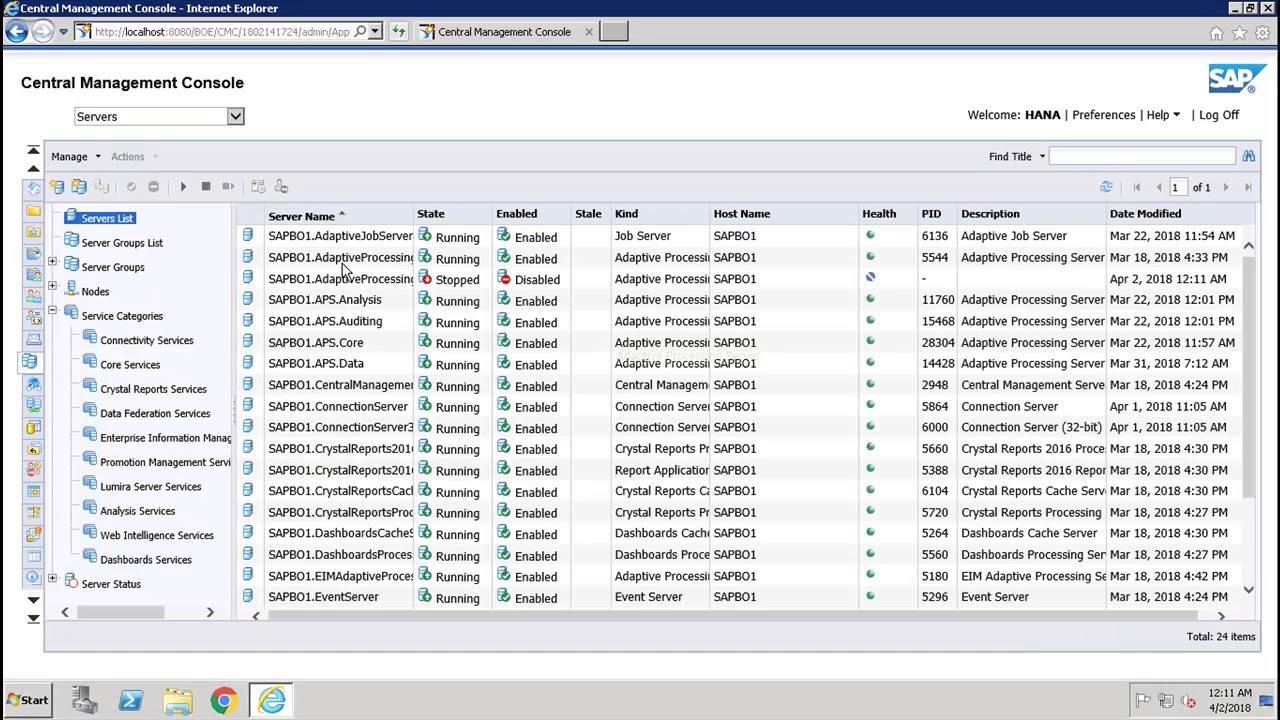Click the server list vertical scrollbar down arrow
This screenshot has height=720, width=1280.
tap(1248, 590)
